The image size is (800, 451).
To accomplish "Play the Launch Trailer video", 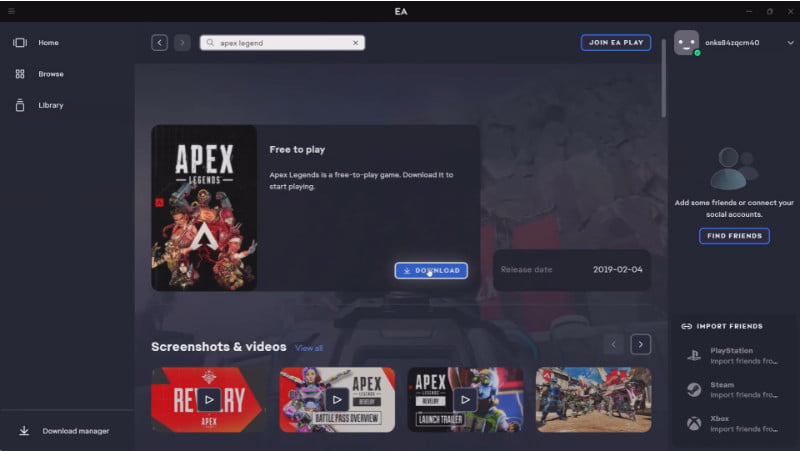I will 465,399.
